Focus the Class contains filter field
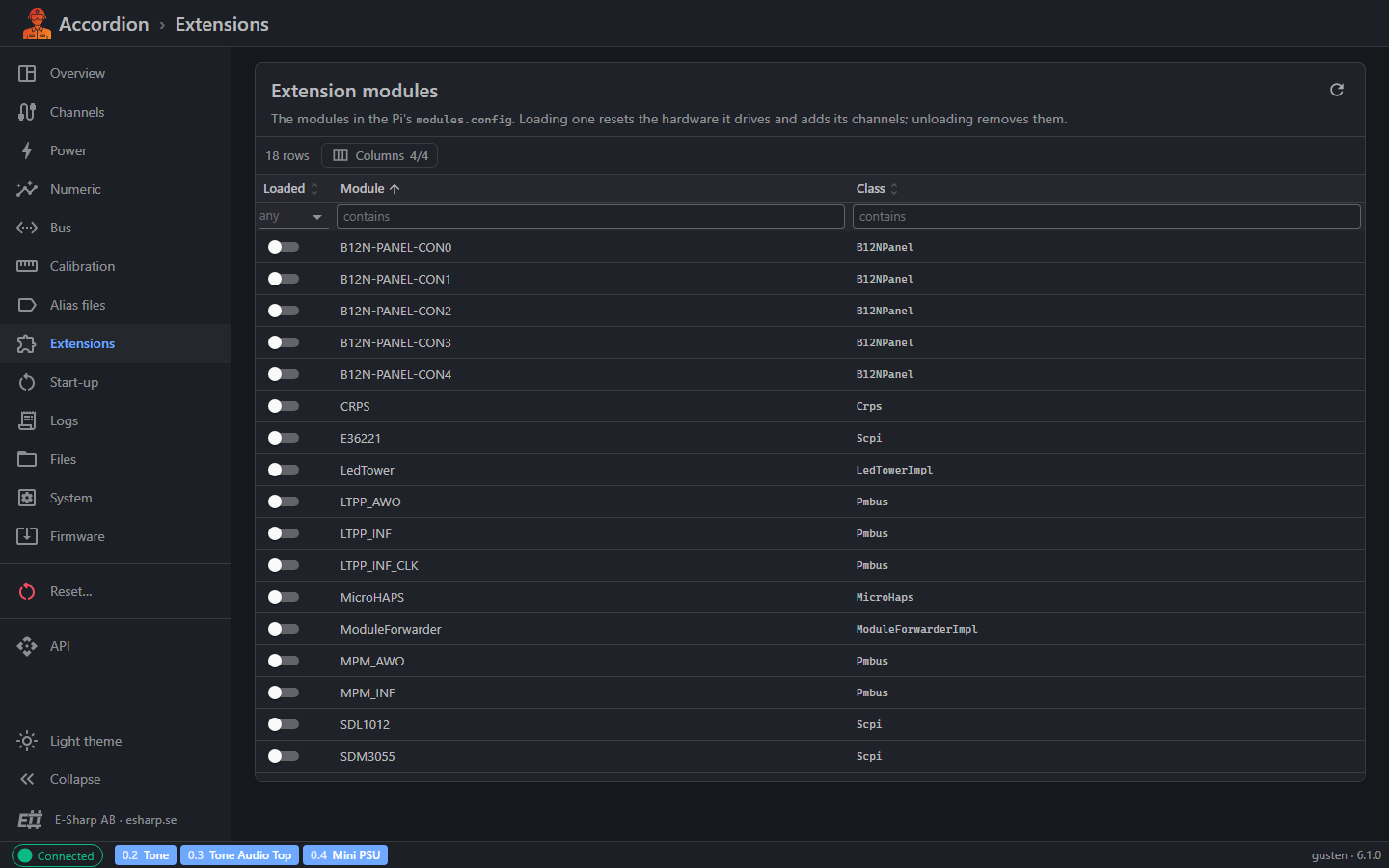Screen dimensions: 1389x868 click(x=1106, y=216)
